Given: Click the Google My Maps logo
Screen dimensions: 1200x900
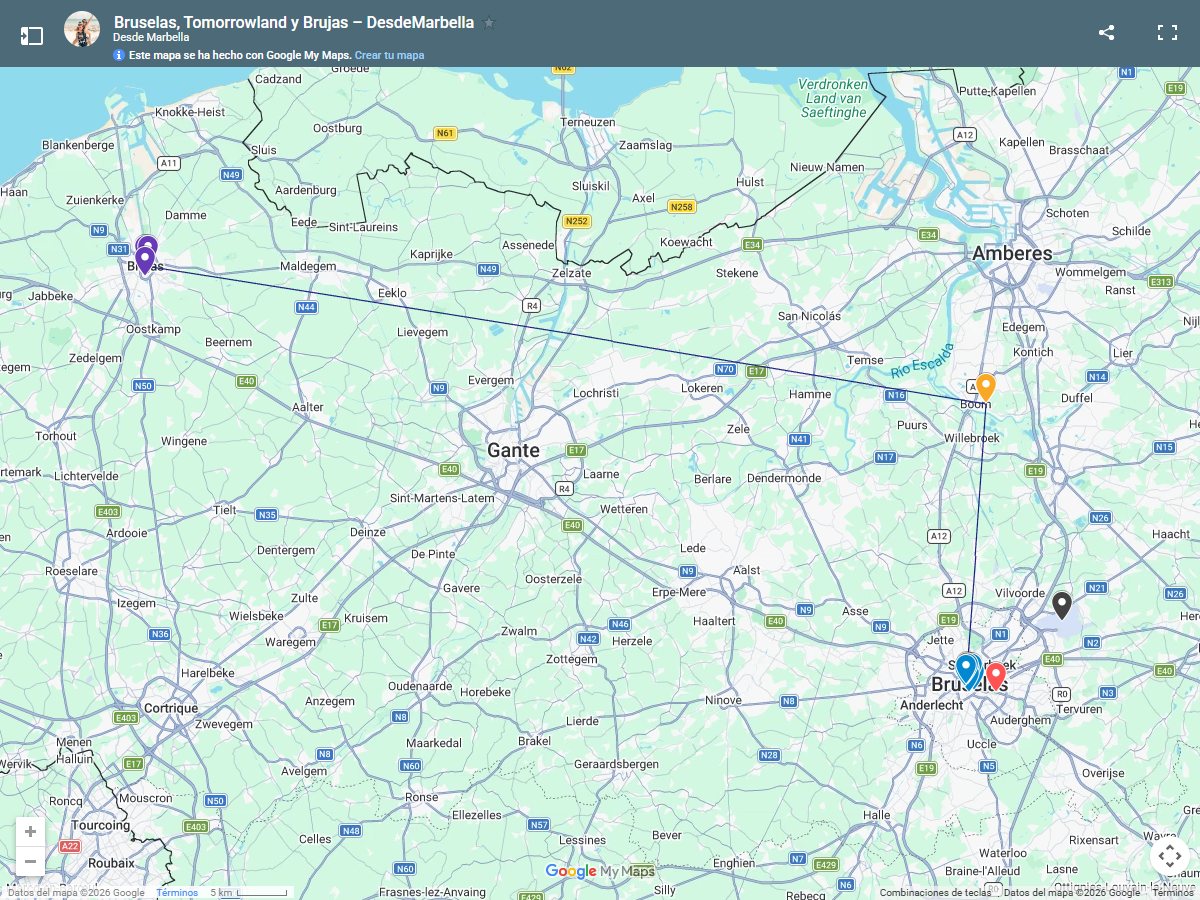Looking at the screenshot, I should click(600, 871).
